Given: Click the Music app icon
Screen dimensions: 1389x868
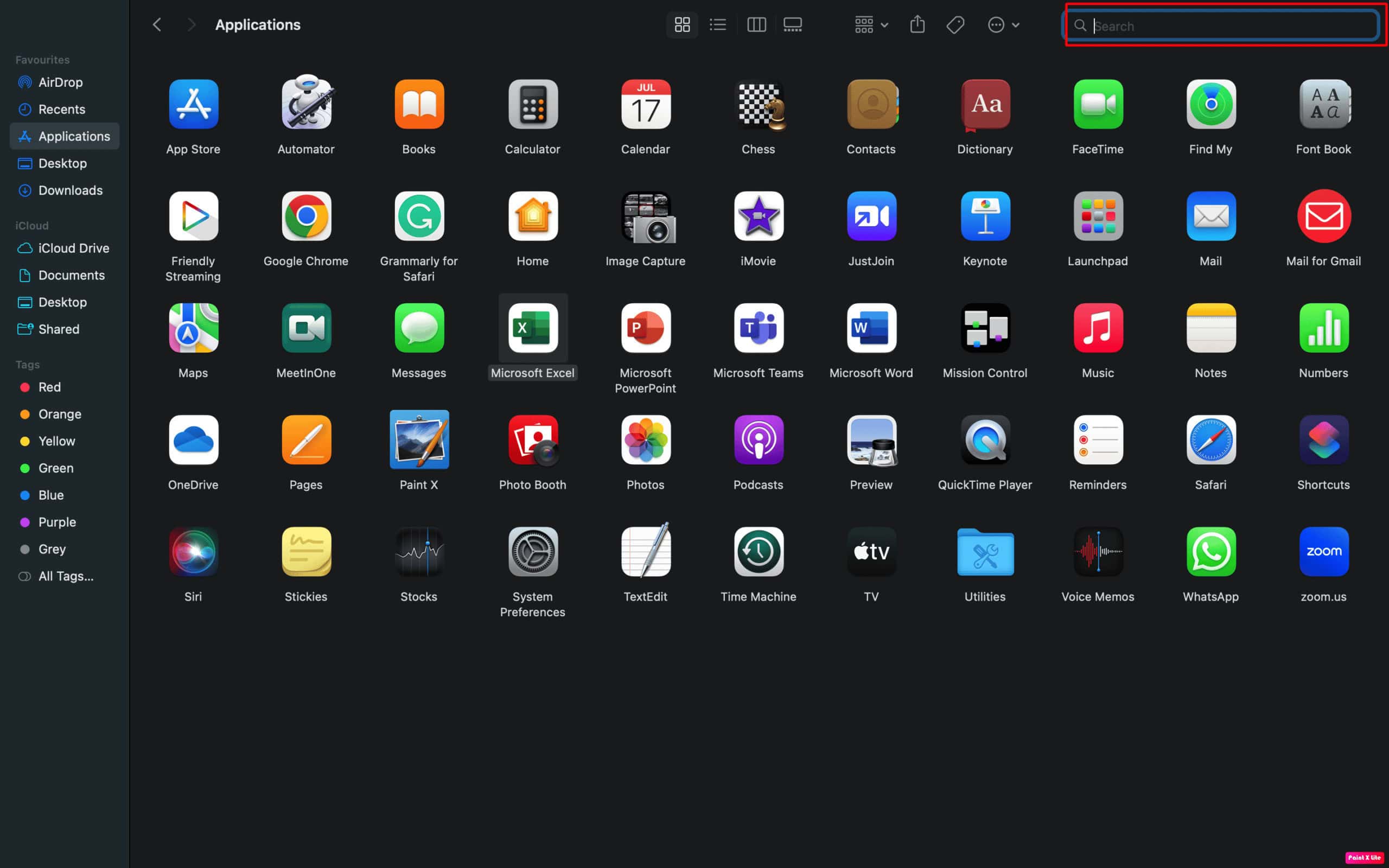Looking at the screenshot, I should 1098,328.
